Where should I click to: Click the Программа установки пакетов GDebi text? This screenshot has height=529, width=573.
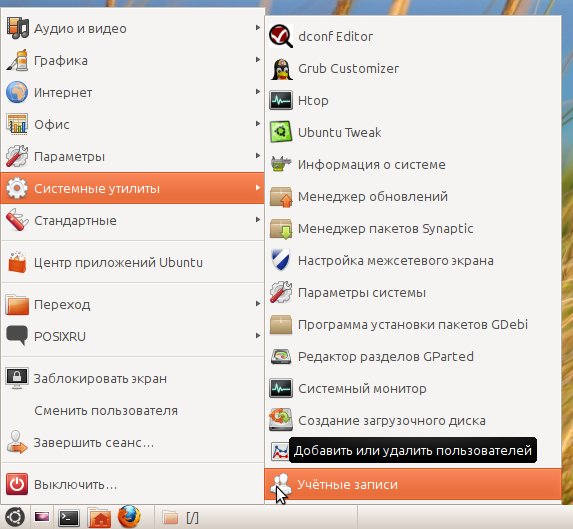pos(413,324)
